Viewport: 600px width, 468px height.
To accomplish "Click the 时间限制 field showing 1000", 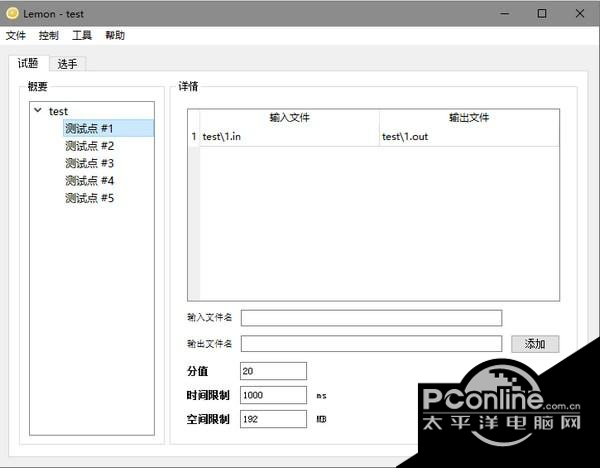I will [x=273, y=395].
